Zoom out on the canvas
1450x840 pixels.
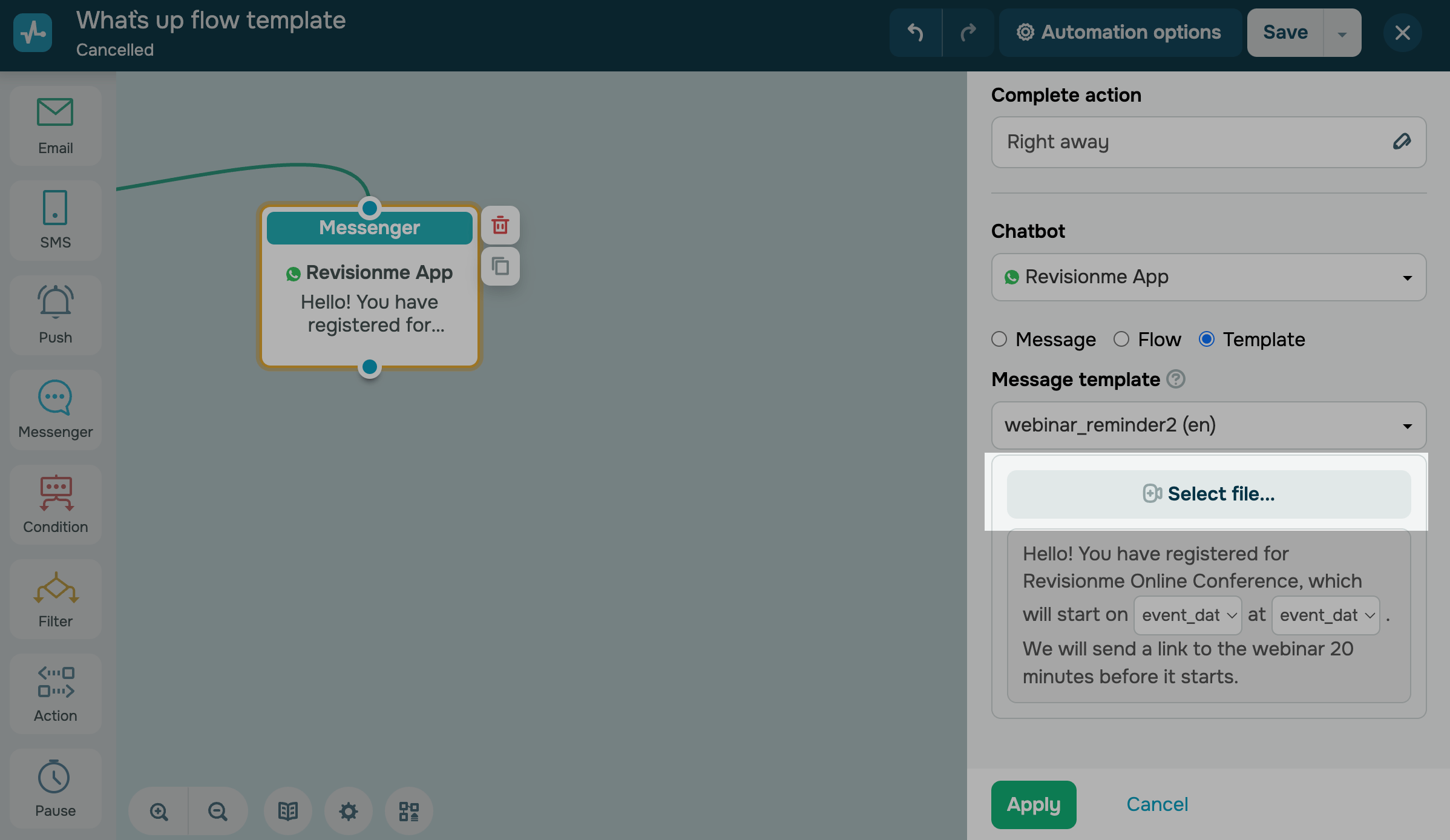[x=217, y=811]
